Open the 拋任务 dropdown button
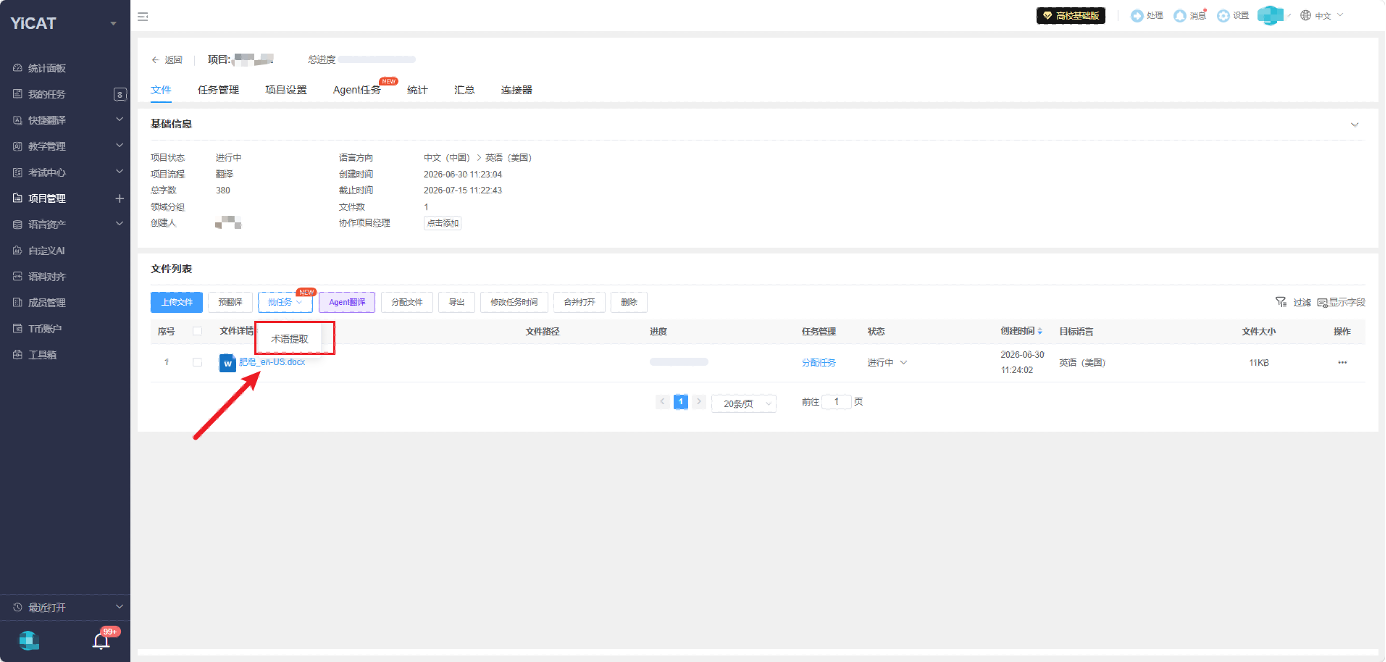 (286, 302)
